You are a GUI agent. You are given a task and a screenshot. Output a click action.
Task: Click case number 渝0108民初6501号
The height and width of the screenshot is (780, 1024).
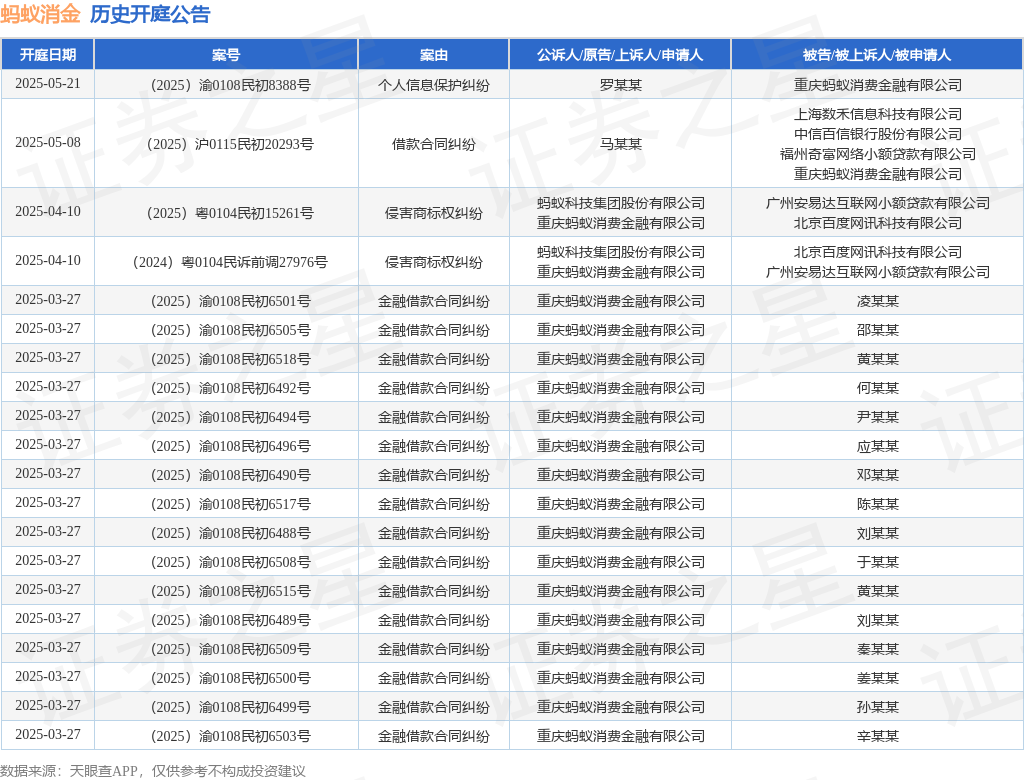pos(231,301)
